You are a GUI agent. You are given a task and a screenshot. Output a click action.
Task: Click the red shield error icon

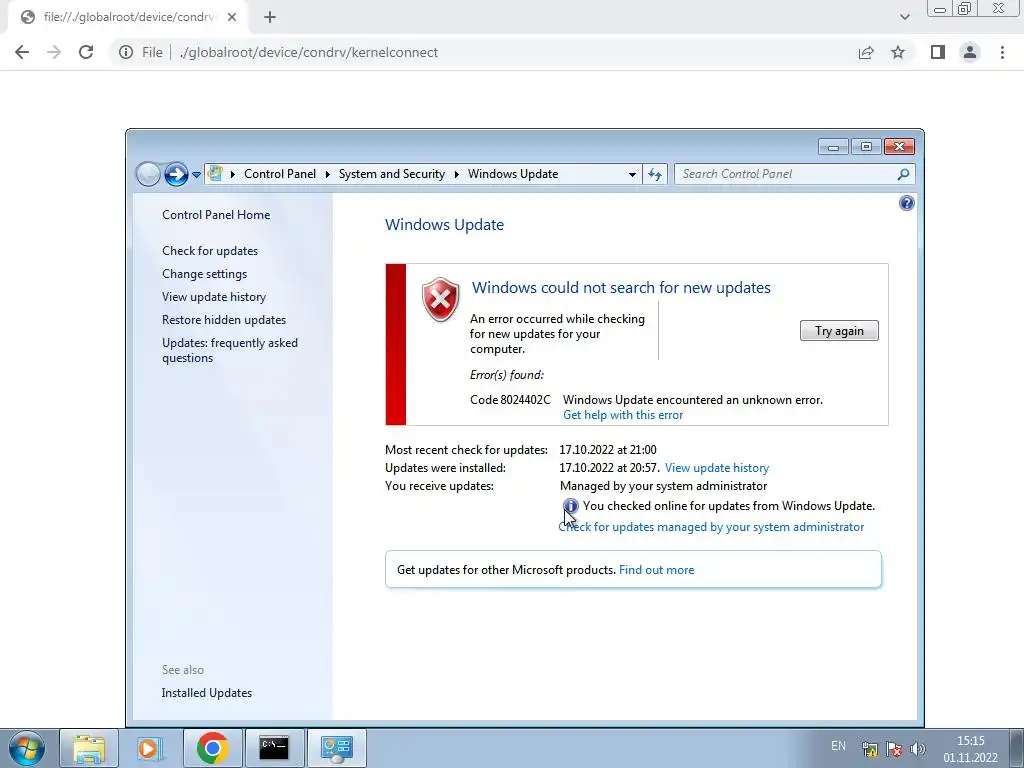tap(441, 299)
